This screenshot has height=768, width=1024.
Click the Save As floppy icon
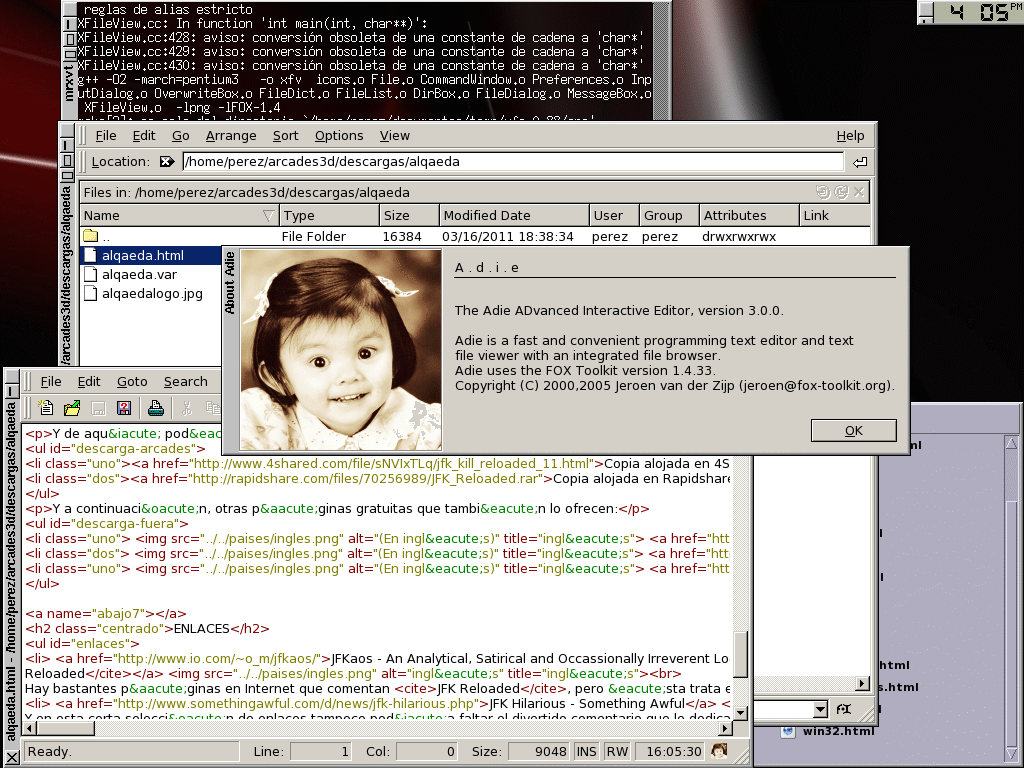[x=124, y=407]
